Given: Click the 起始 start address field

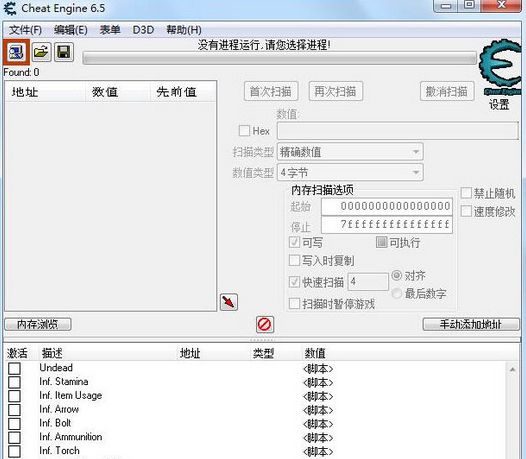Looking at the screenshot, I should pos(387,206).
